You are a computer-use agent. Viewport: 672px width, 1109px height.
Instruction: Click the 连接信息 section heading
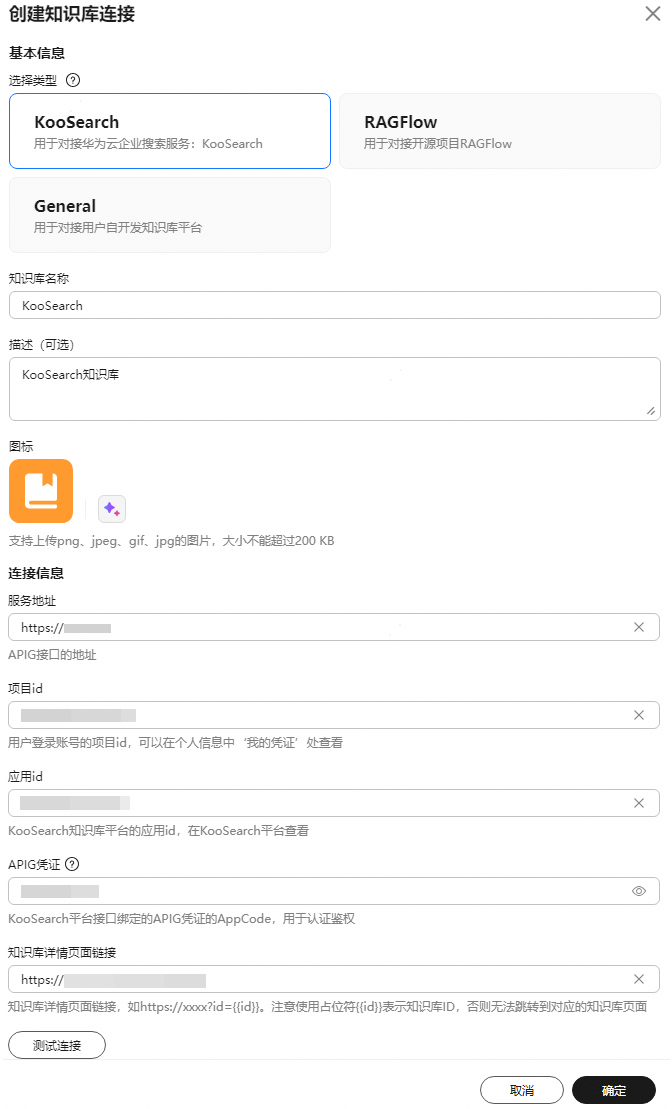[x=36, y=573]
